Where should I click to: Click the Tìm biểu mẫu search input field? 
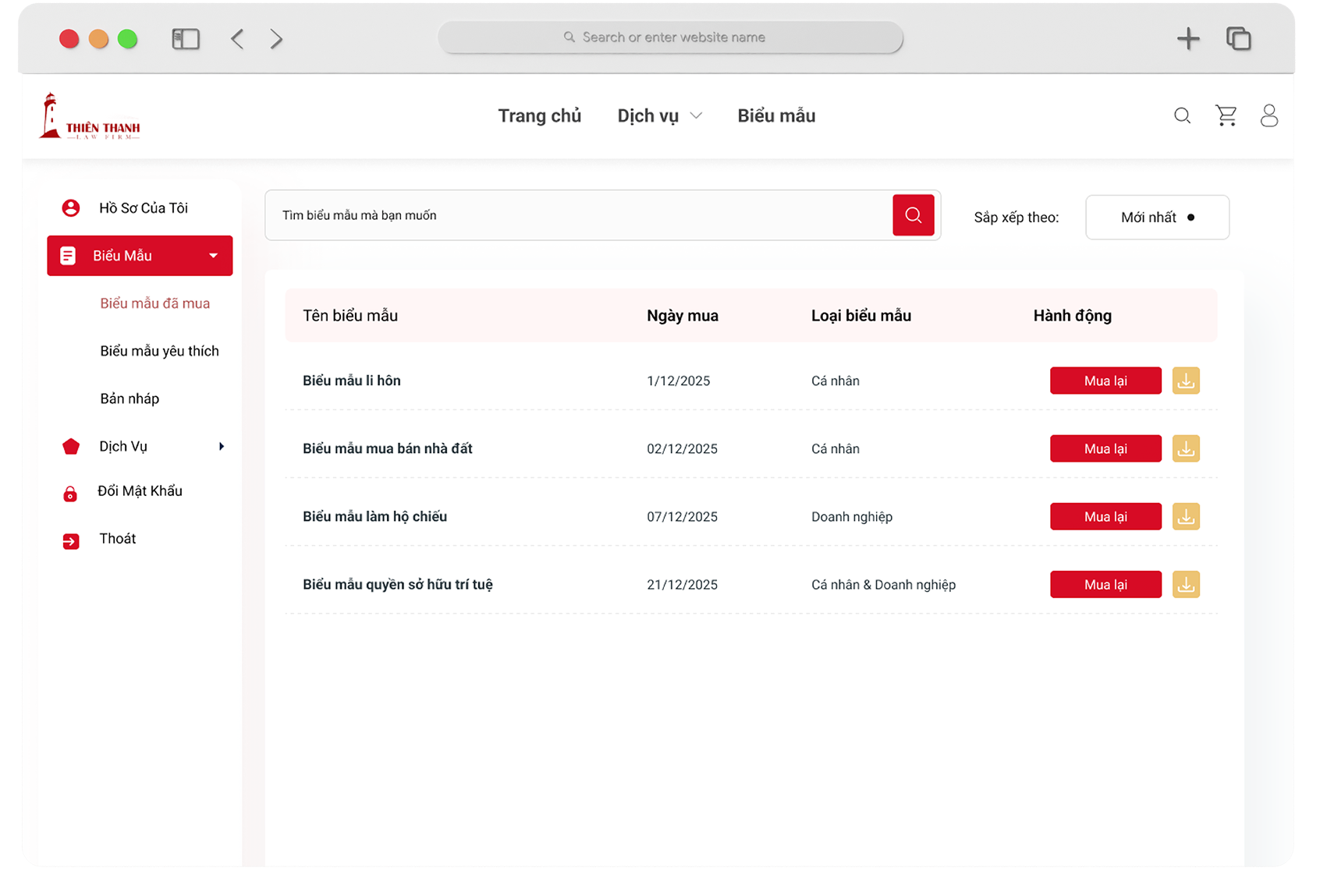(577, 215)
